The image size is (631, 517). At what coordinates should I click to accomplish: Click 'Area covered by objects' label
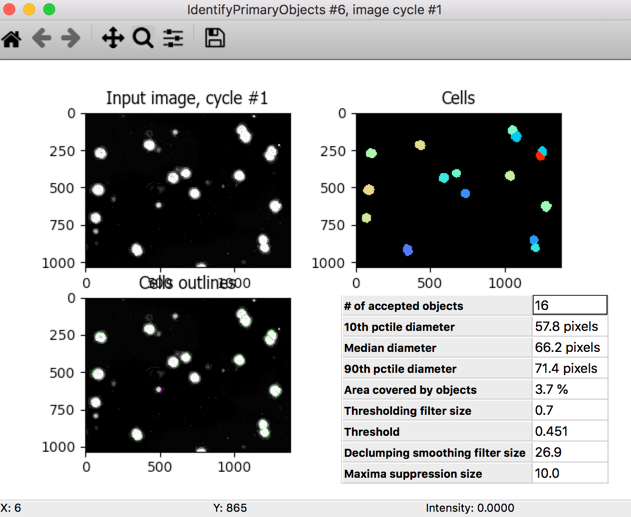click(410, 390)
